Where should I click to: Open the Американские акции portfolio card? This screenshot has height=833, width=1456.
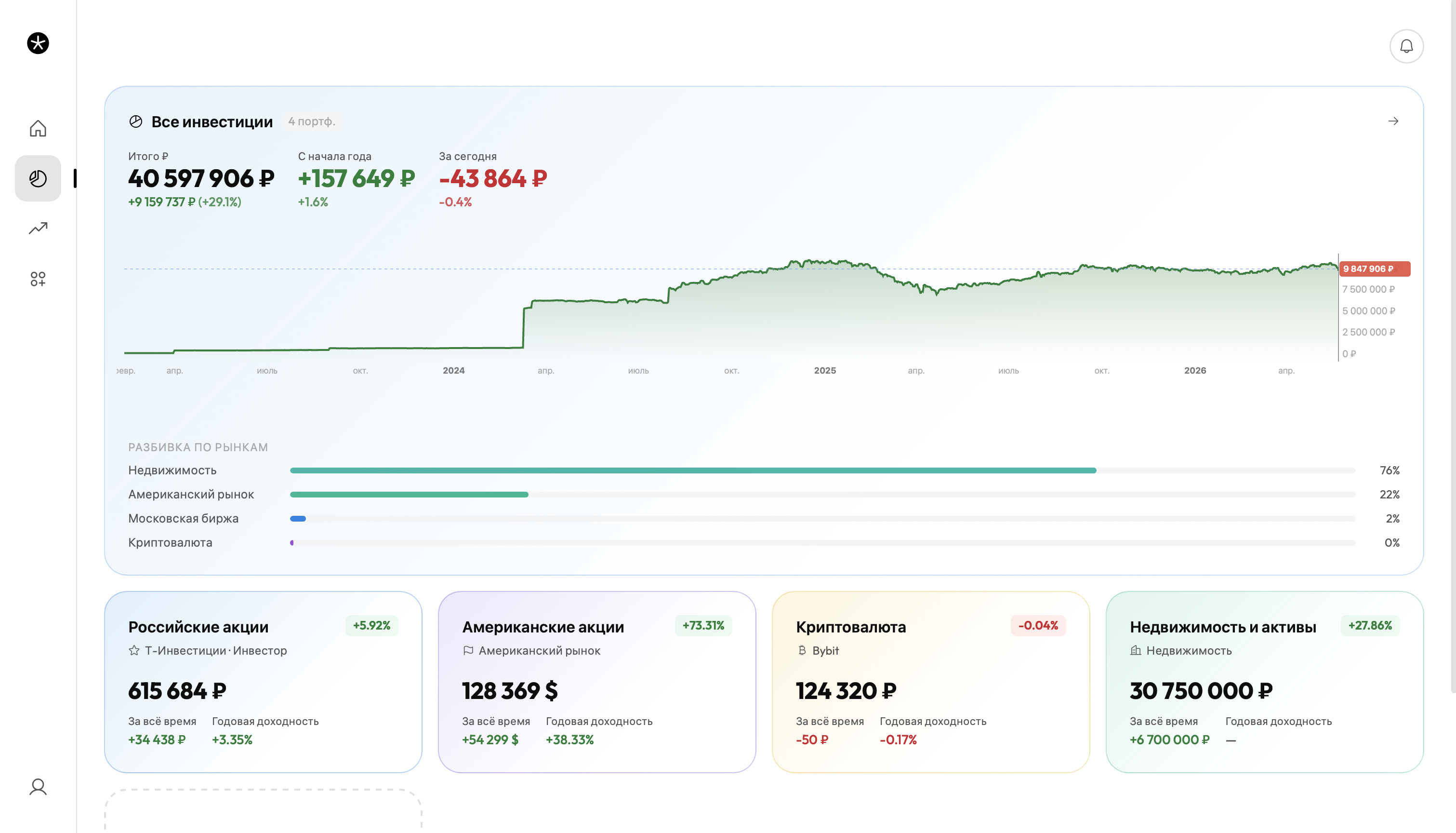click(597, 682)
